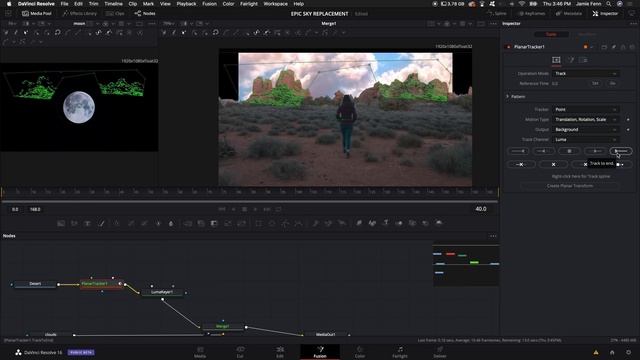Add a Background node from toolbar
640x360 pixels.
(61, 223)
